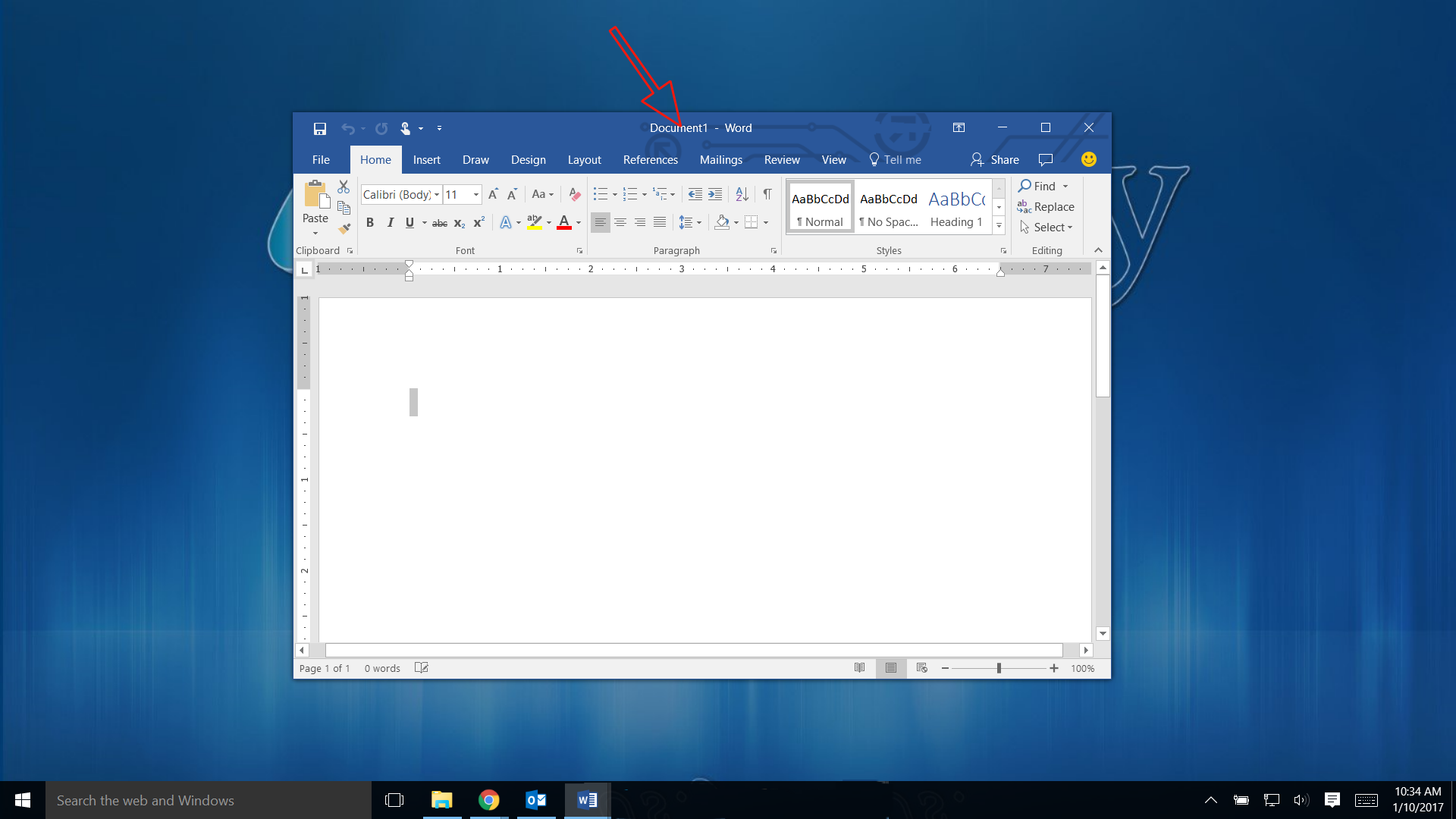This screenshot has width=1456, height=819.
Task: Click the Clear All Formatting icon
Action: click(574, 195)
